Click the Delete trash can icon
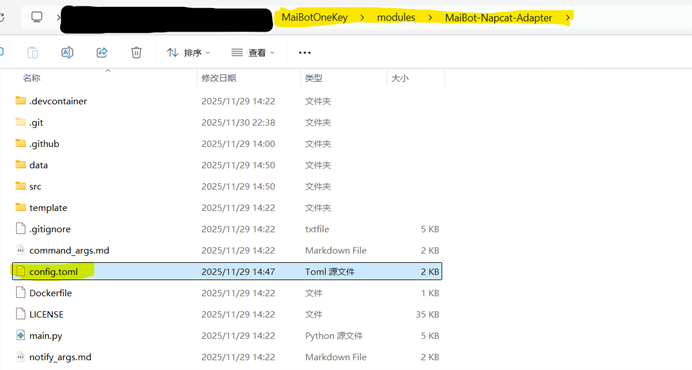 [136, 53]
